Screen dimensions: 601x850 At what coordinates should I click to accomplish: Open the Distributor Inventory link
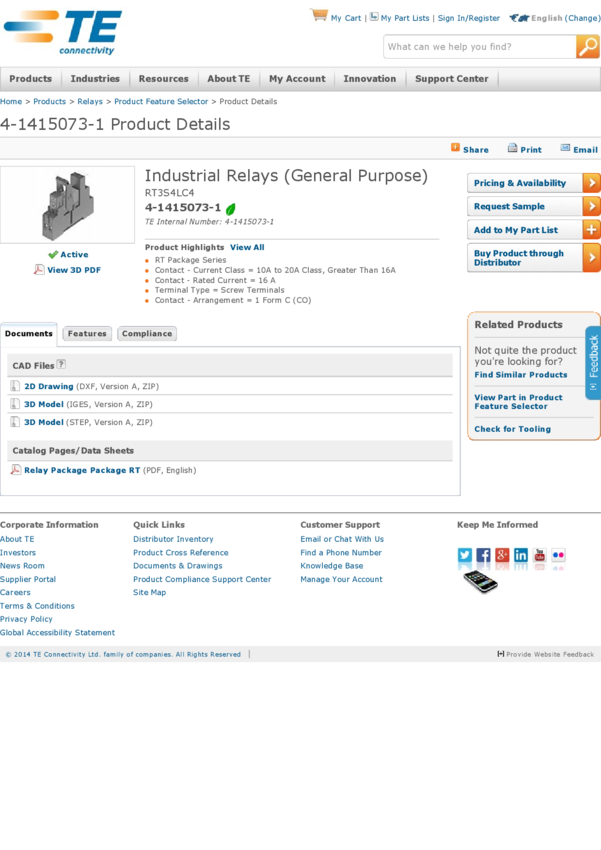(173, 539)
